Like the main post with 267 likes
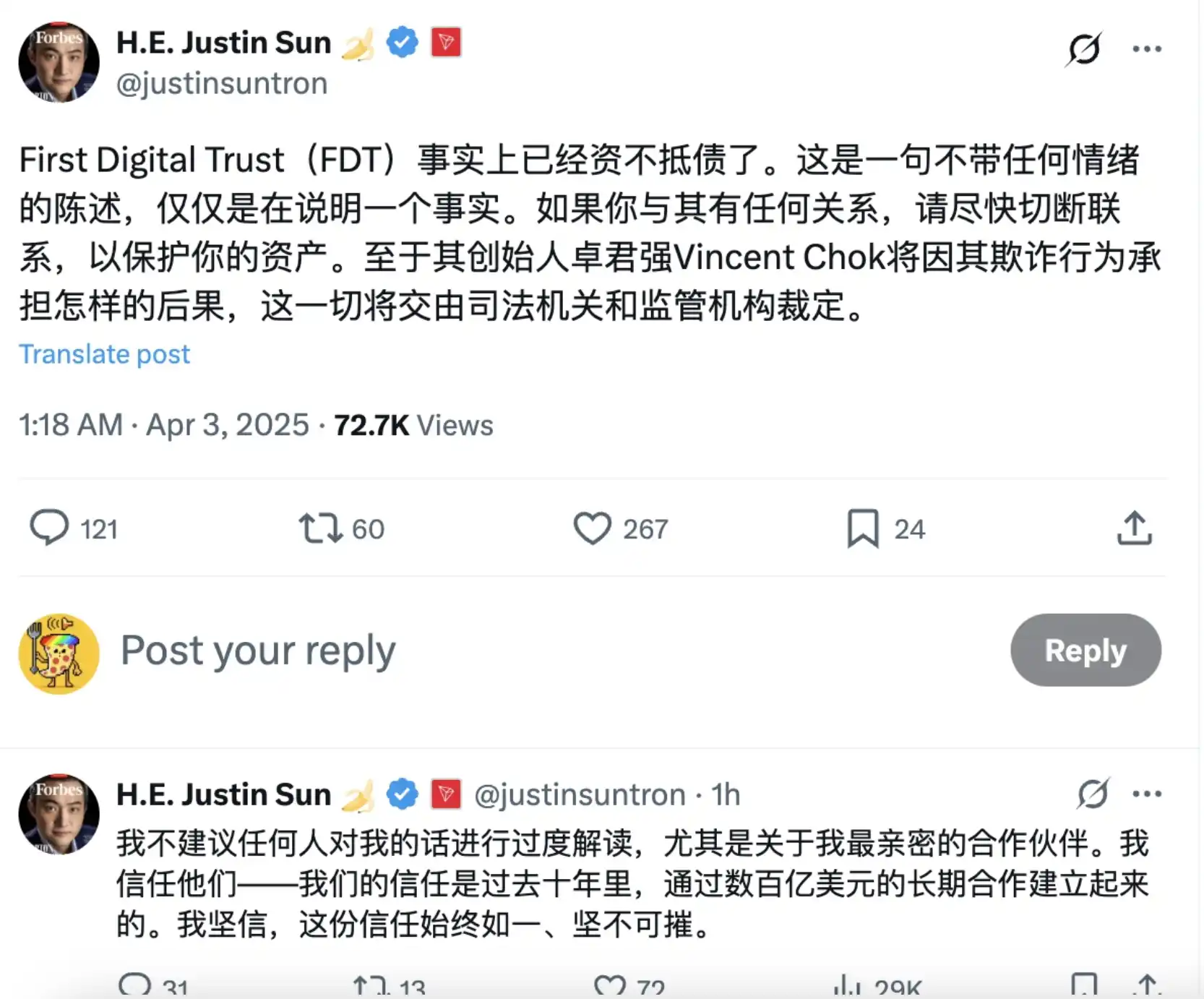The image size is (1204, 999). point(592,528)
